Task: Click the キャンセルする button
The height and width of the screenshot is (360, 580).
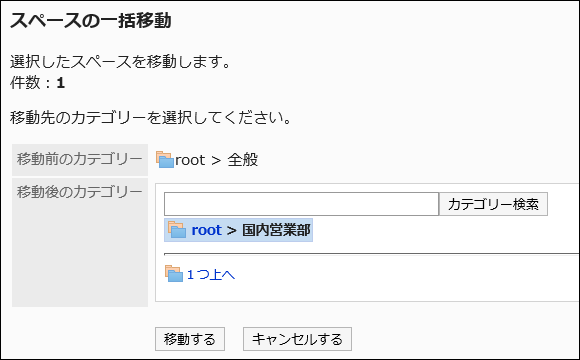Action: [x=297, y=339]
